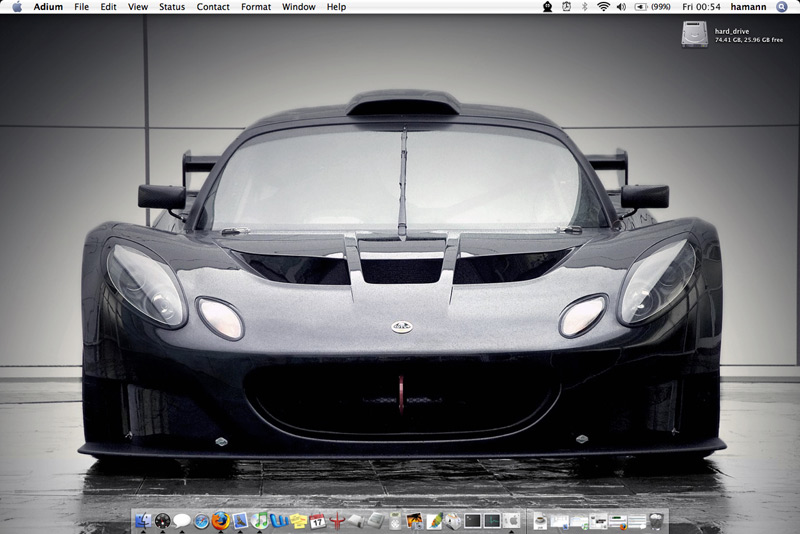The width and height of the screenshot is (800, 534).
Task: Open Safari compass icon in Dock
Action: click(201, 520)
